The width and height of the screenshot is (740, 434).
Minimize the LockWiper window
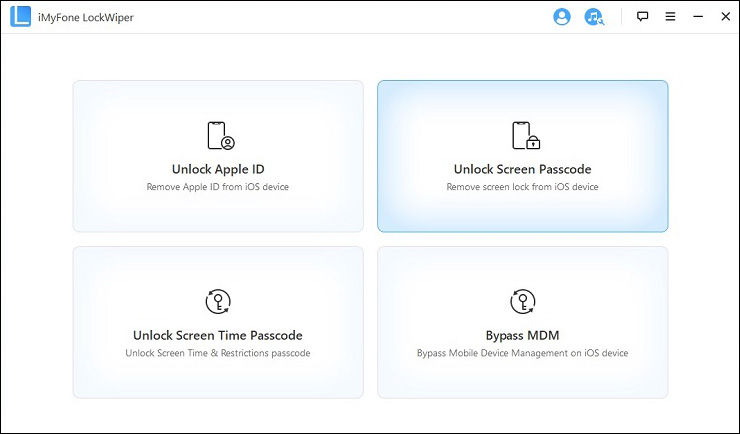click(x=698, y=17)
